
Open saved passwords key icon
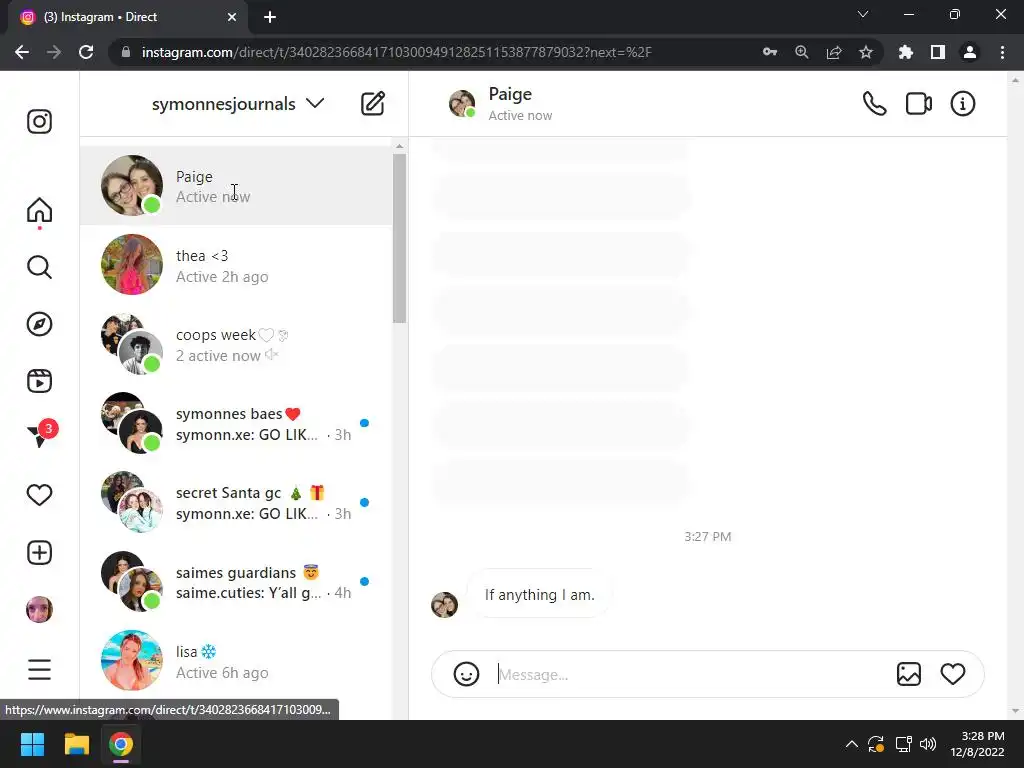pyautogui.click(x=770, y=52)
